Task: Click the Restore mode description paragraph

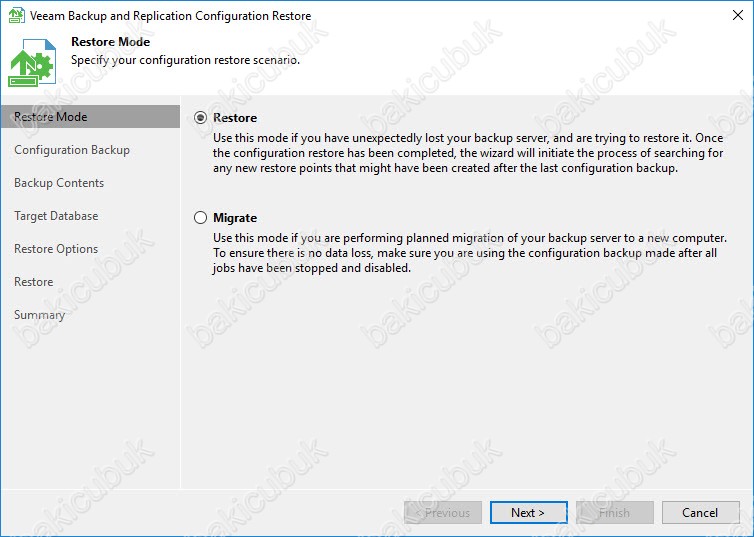Action: coord(468,153)
